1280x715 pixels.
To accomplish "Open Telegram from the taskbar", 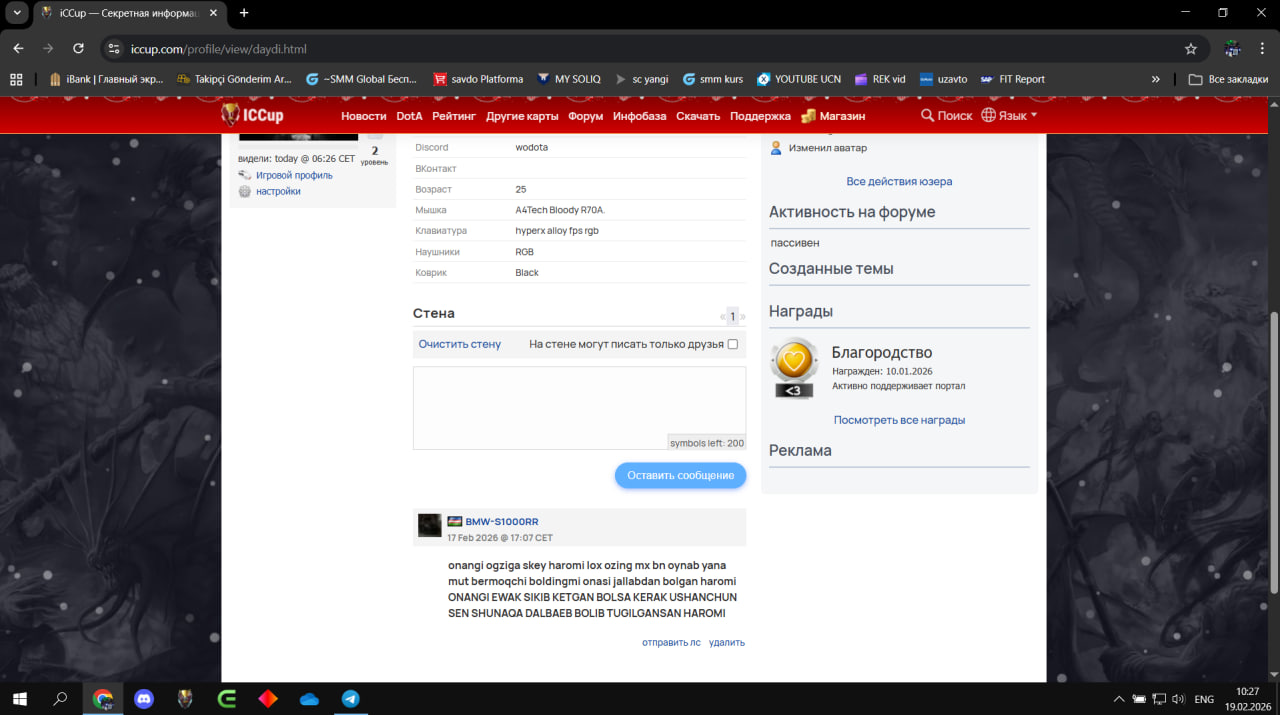I will click(350, 699).
